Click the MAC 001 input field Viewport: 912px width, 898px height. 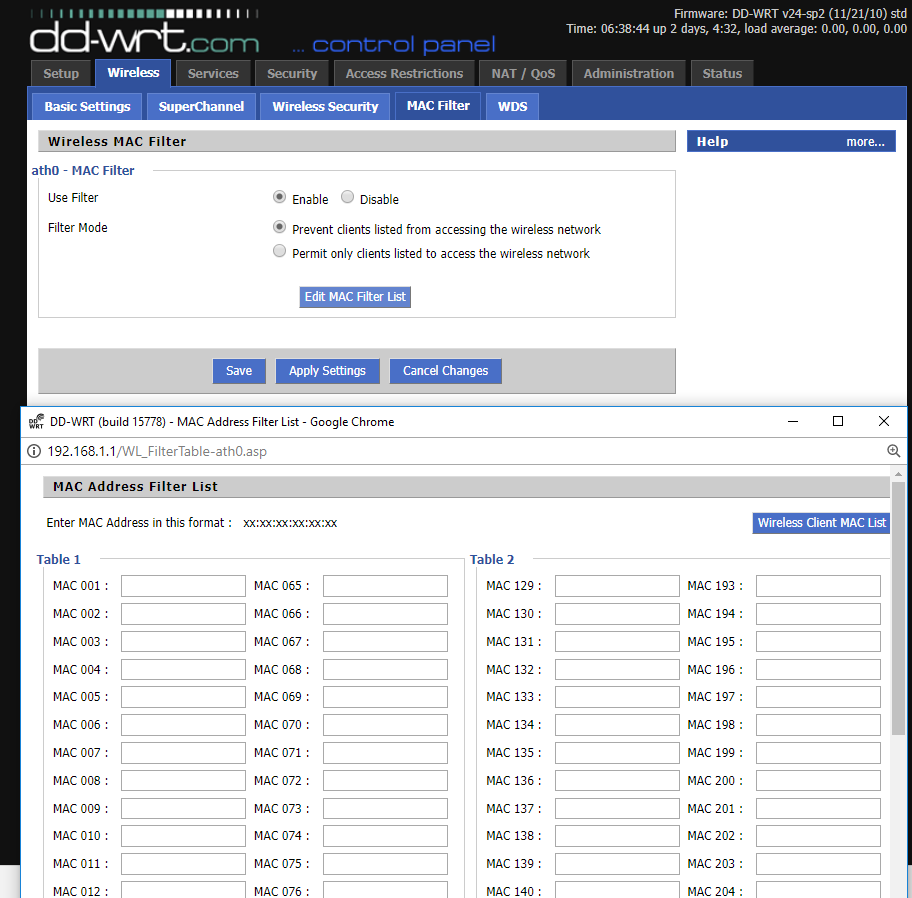click(183, 586)
